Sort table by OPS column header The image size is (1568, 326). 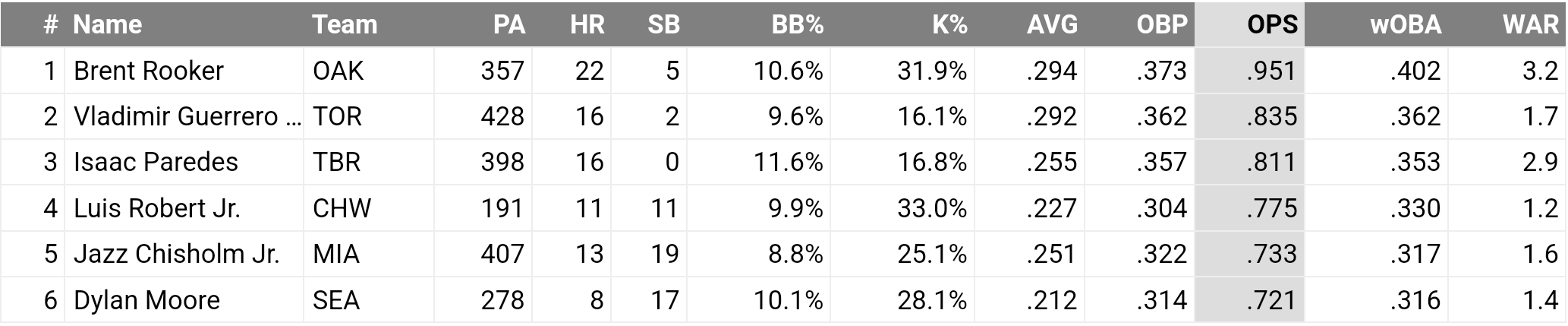pos(1272,24)
